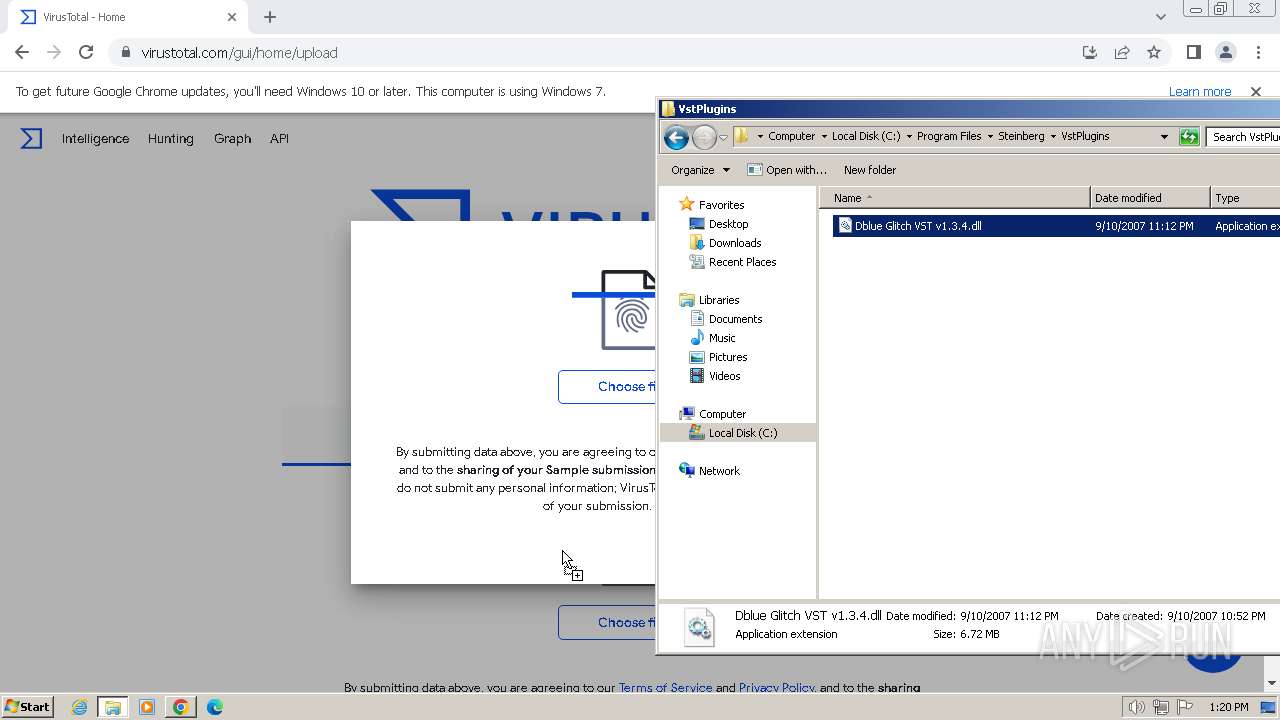Open the Intelligence menu on VirusTotal
Viewport: 1280px width, 720px height.
(x=95, y=139)
